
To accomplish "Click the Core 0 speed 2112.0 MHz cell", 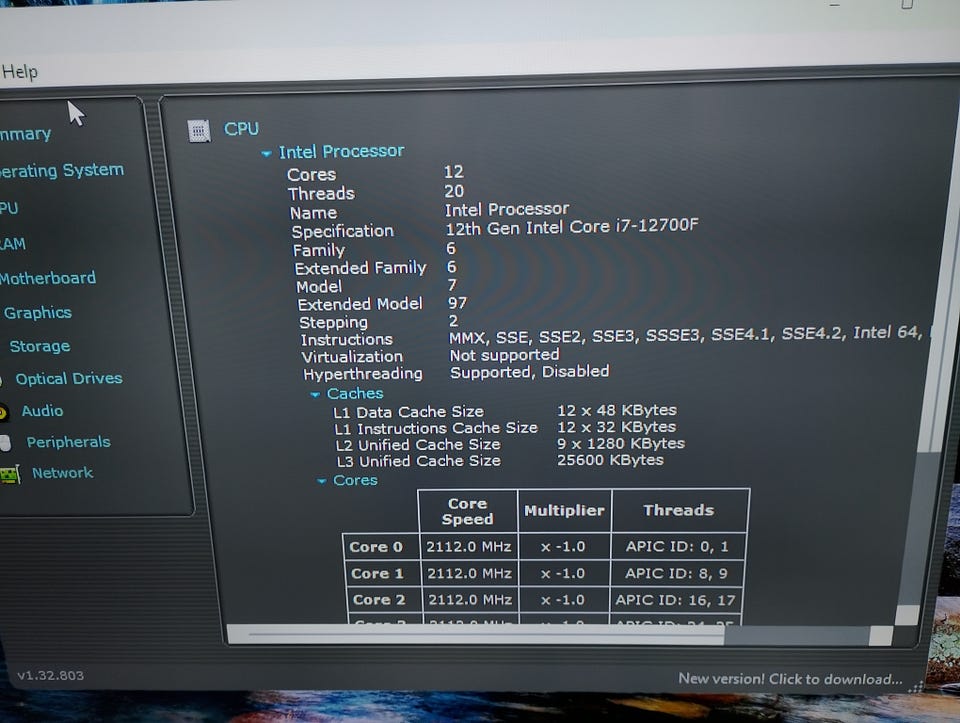I will [469, 547].
